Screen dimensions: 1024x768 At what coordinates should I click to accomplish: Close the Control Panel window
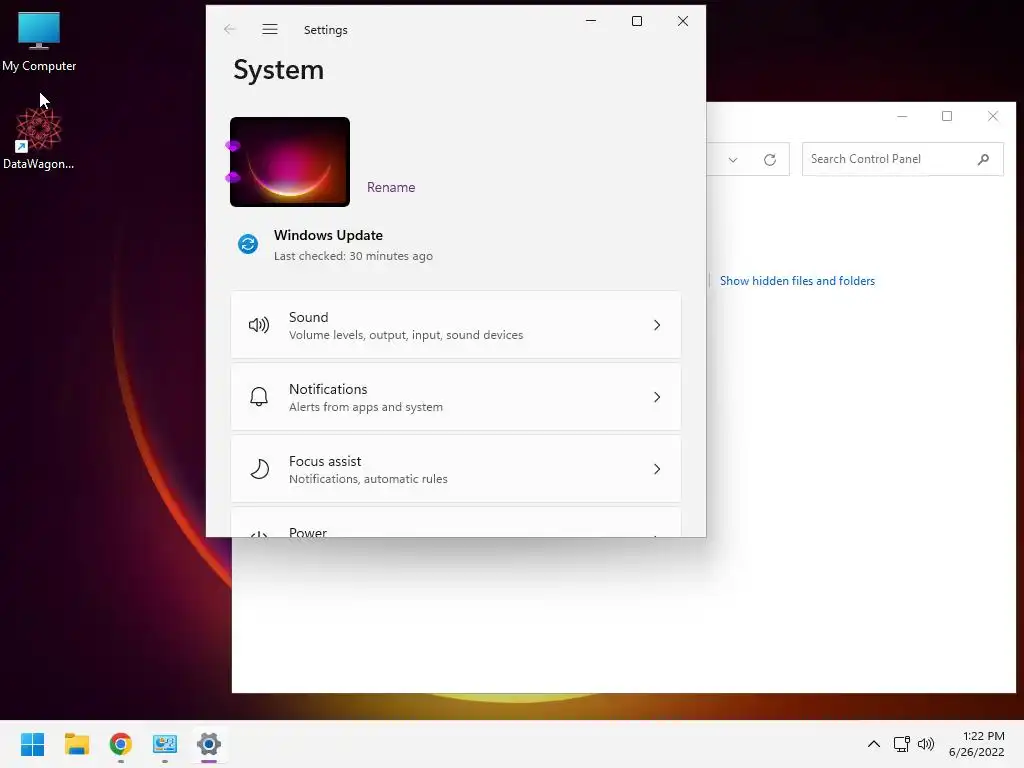click(993, 116)
